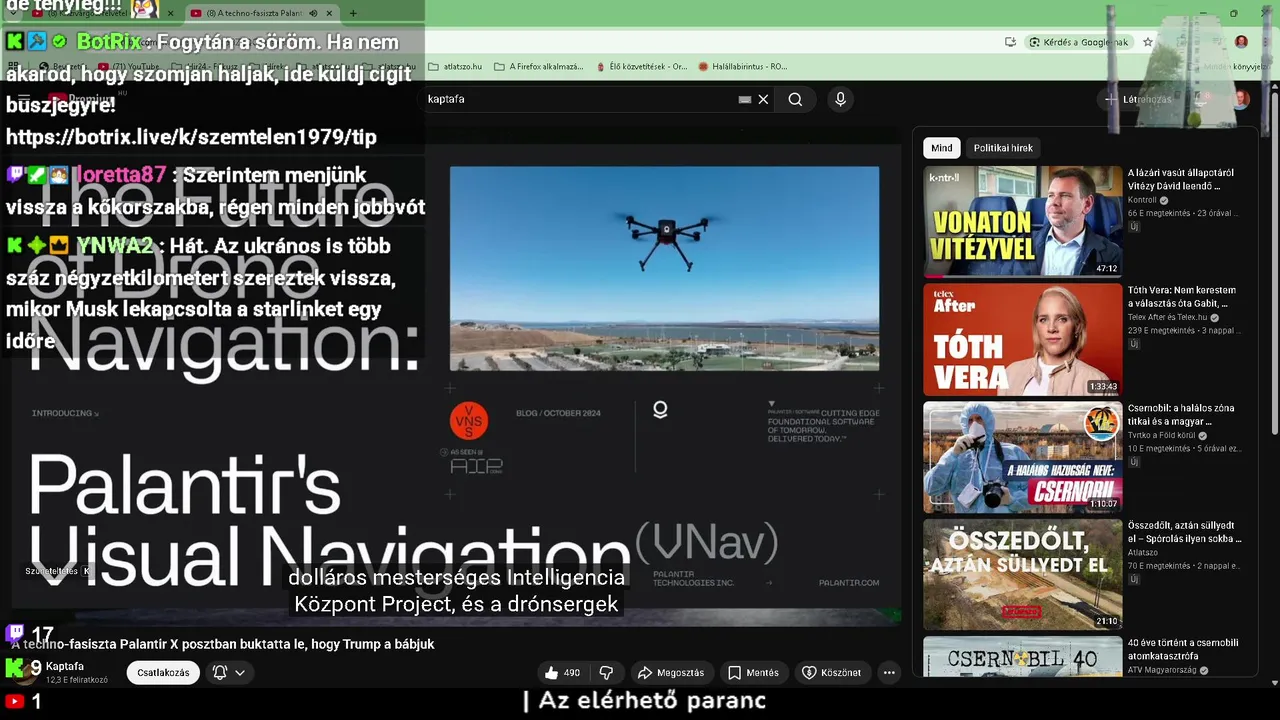
Task: Open A Firefox alkalmazá... bookmark folder
Action: pos(539,67)
